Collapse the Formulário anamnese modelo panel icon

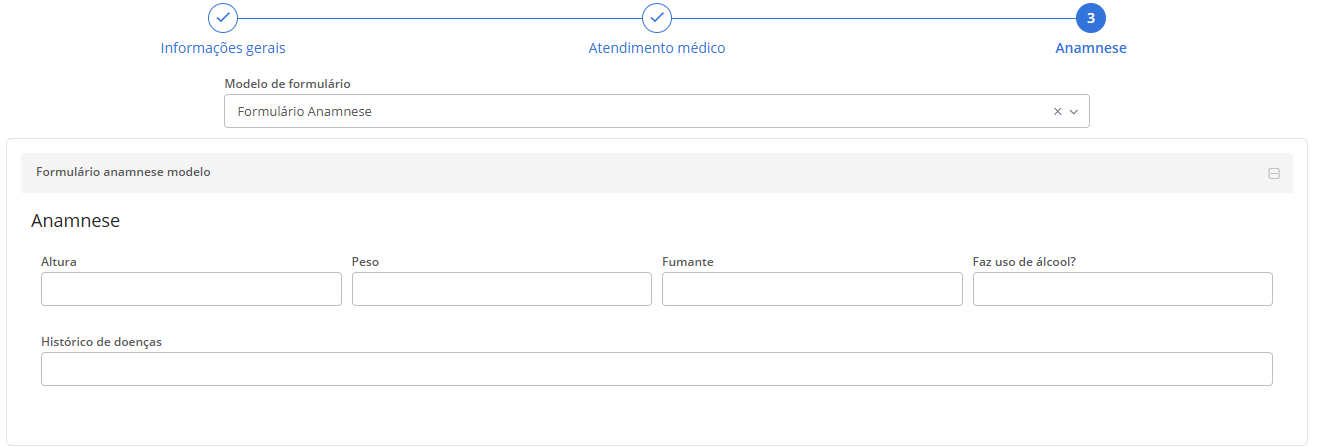click(x=1273, y=173)
